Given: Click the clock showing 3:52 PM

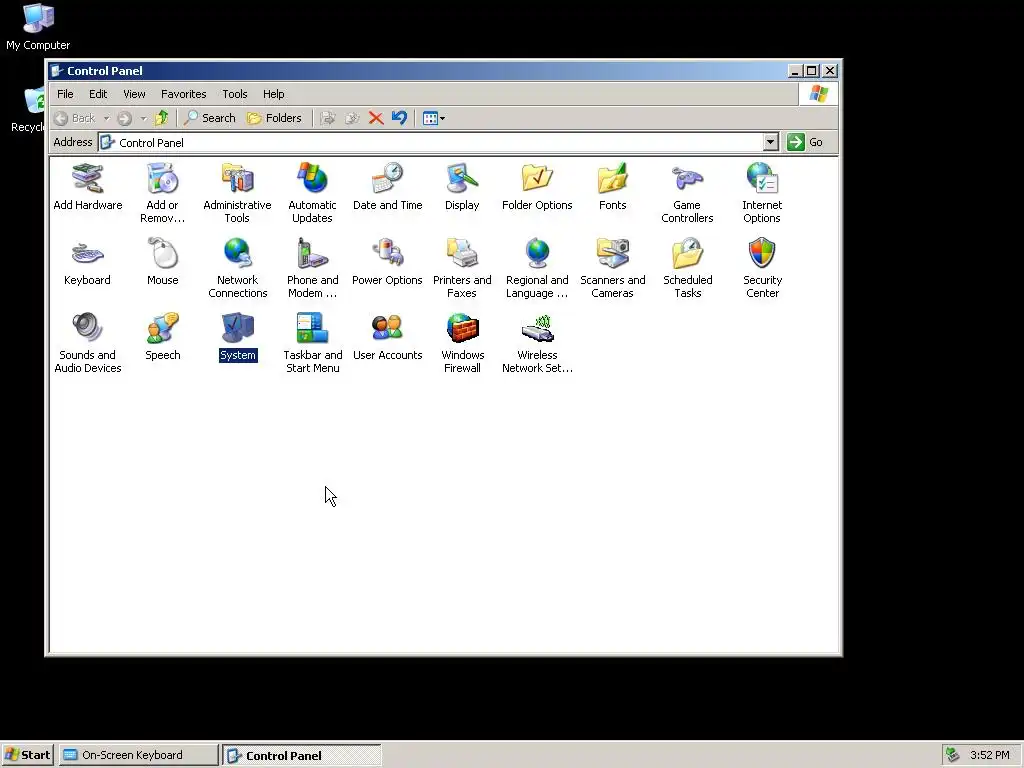Looking at the screenshot, I should pos(989,755).
